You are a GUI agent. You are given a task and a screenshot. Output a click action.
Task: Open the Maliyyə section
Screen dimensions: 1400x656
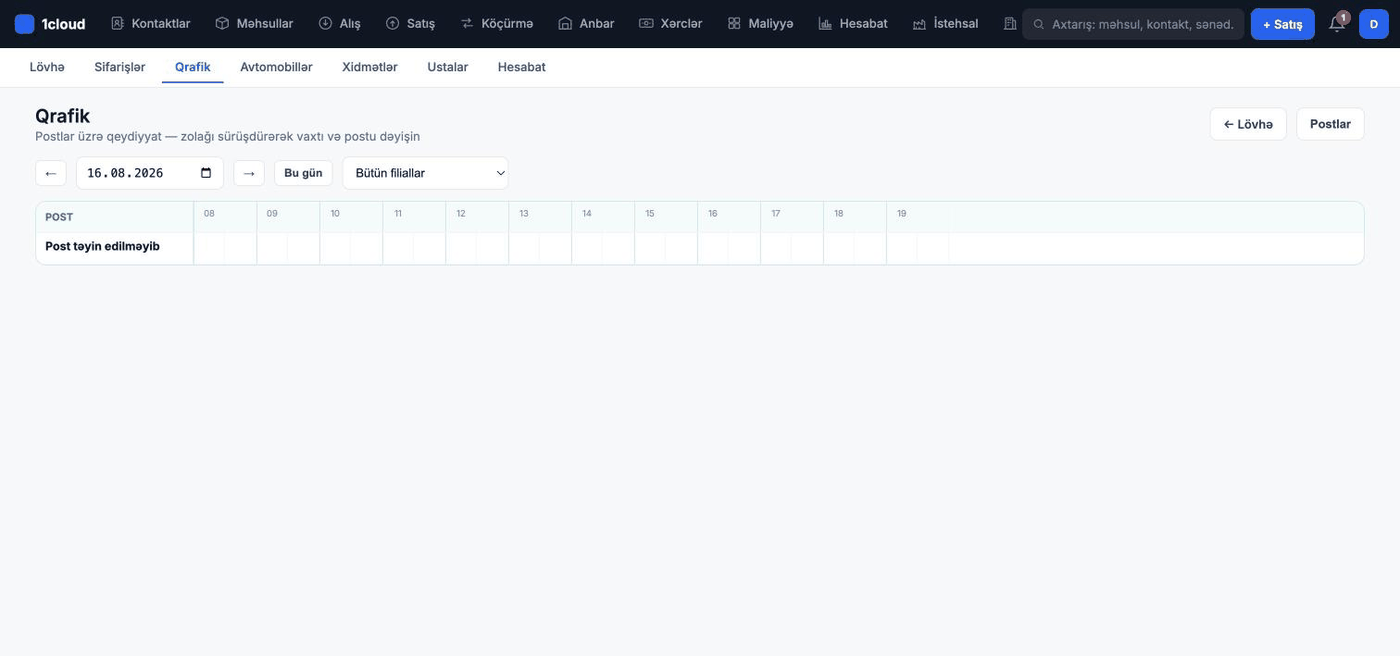[760, 23]
